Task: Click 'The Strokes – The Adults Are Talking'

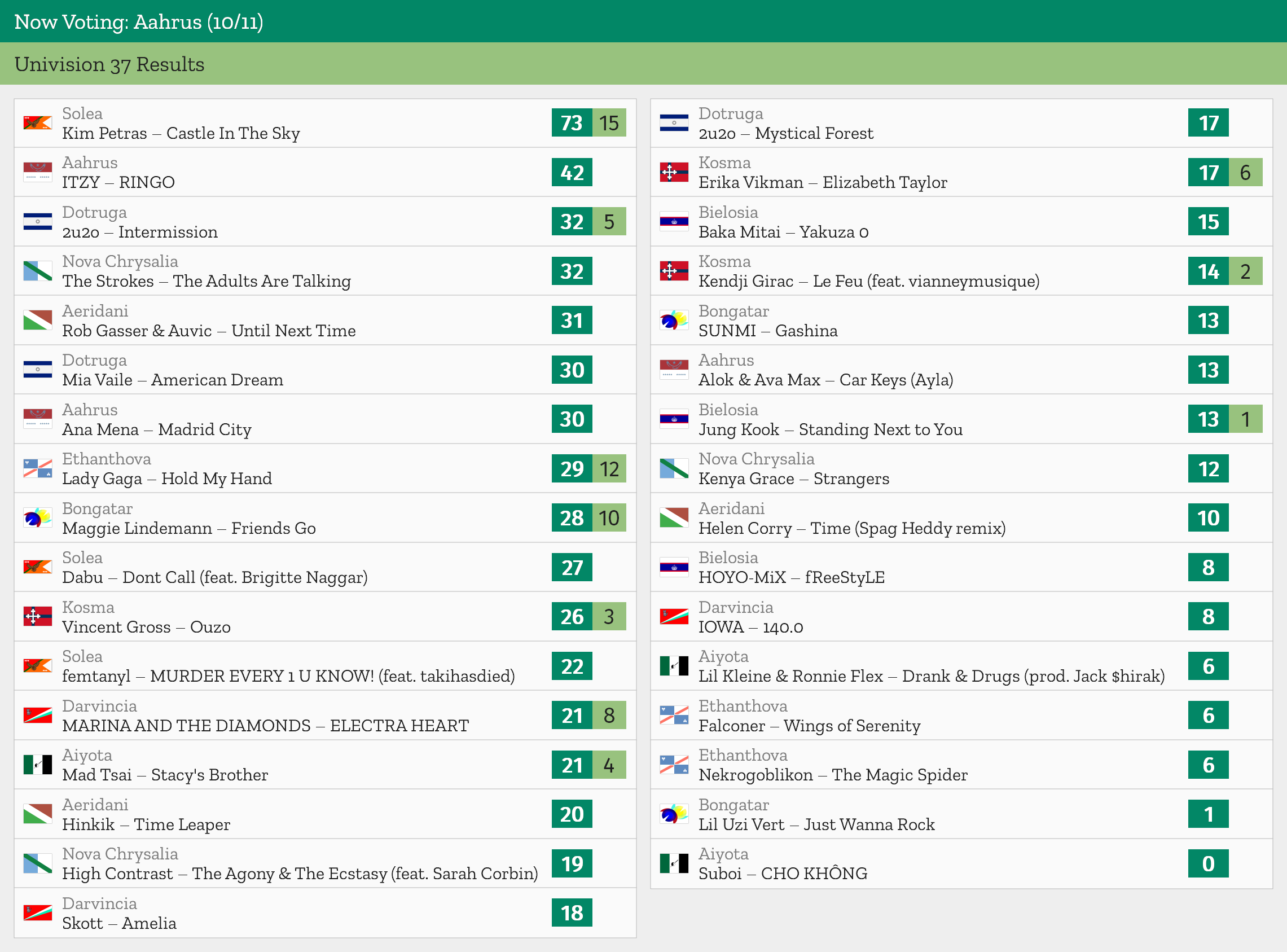Action: pyautogui.click(x=207, y=281)
